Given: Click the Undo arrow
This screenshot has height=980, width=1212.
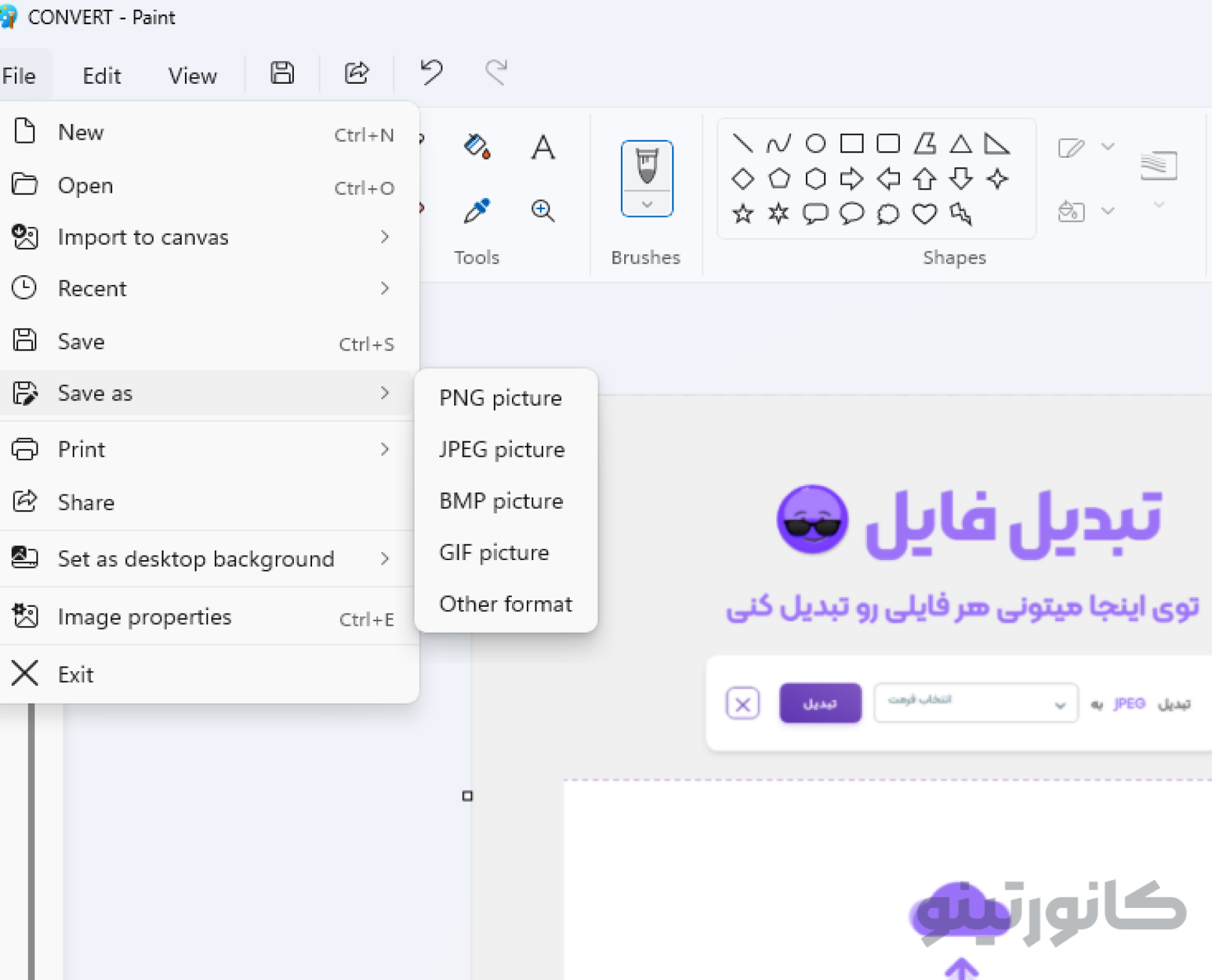Looking at the screenshot, I should [431, 72].
